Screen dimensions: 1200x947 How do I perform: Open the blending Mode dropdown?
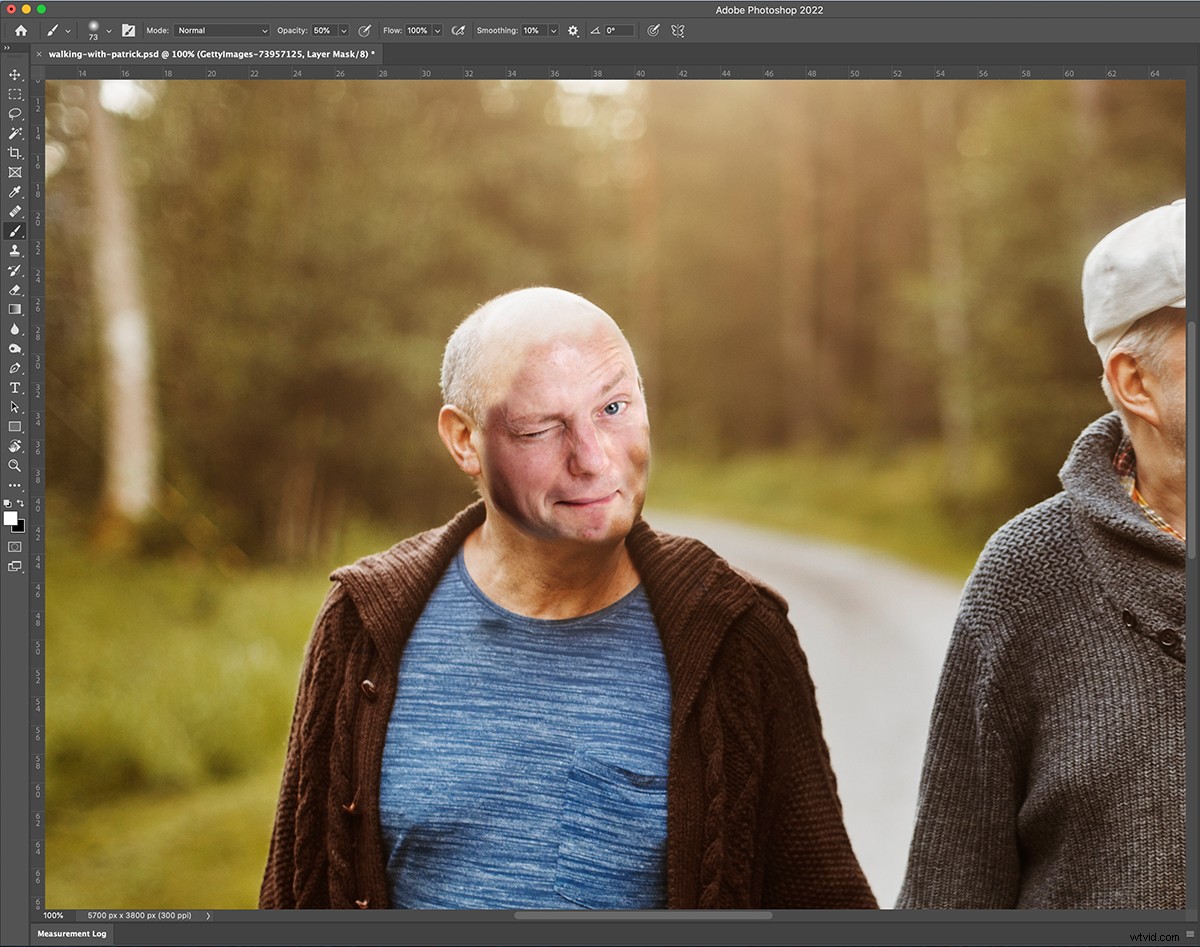pyautogui.click(x=220, y=30)
